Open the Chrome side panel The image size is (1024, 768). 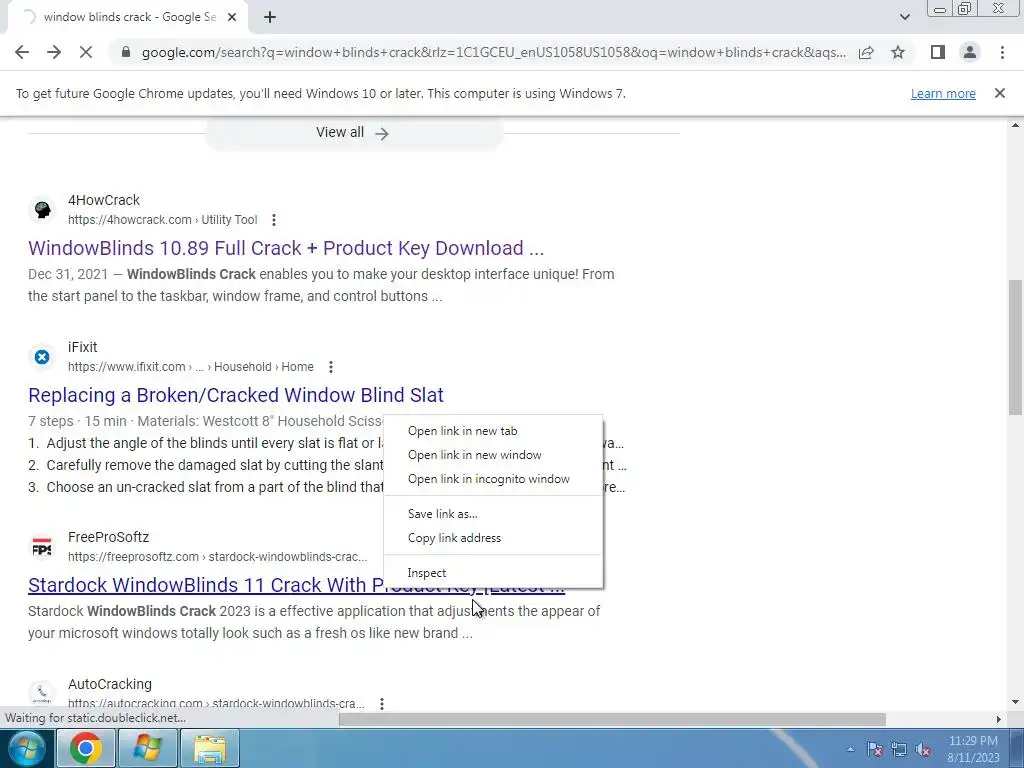938,52
